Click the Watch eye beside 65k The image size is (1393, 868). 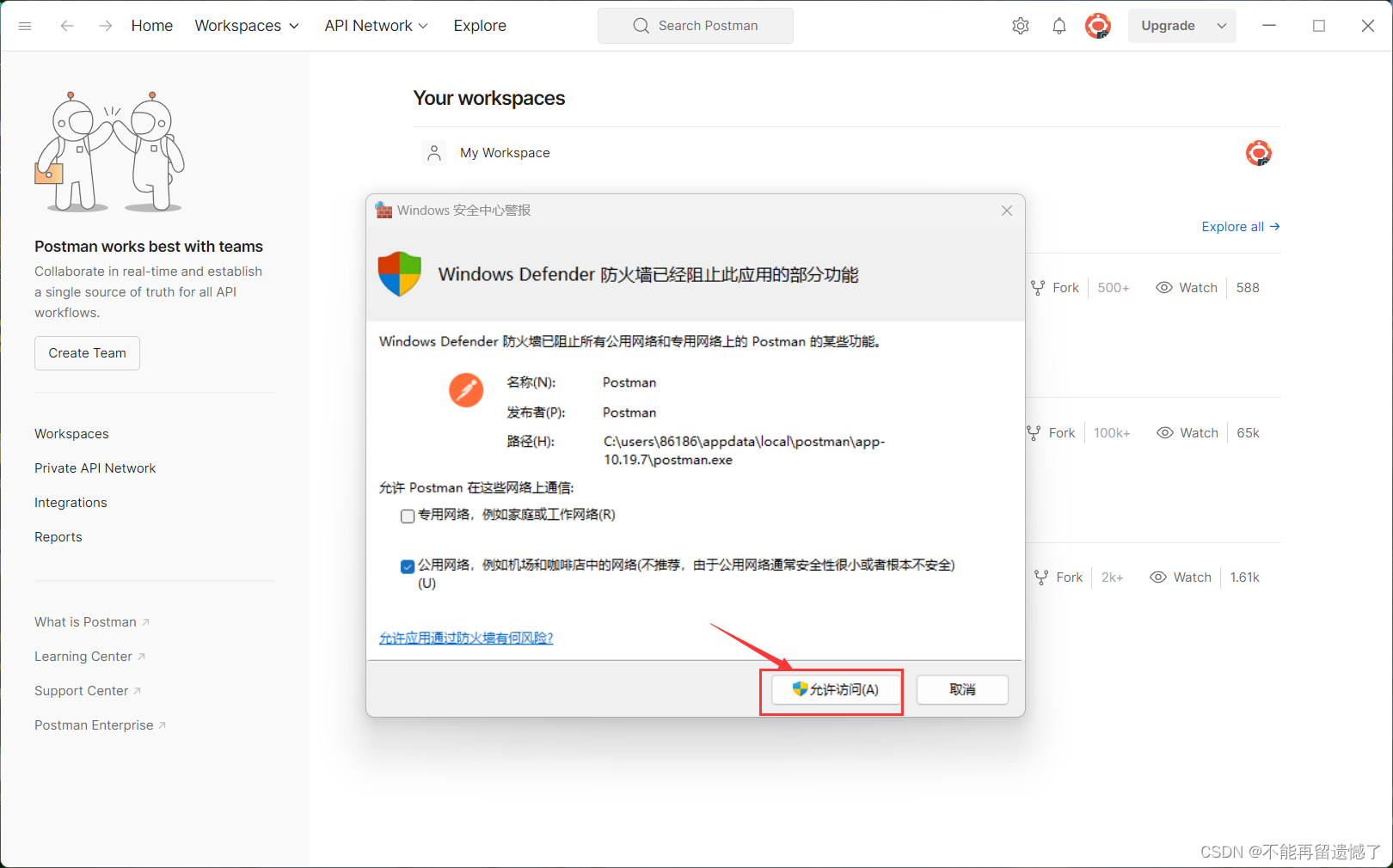click(x=1165, y=433)
